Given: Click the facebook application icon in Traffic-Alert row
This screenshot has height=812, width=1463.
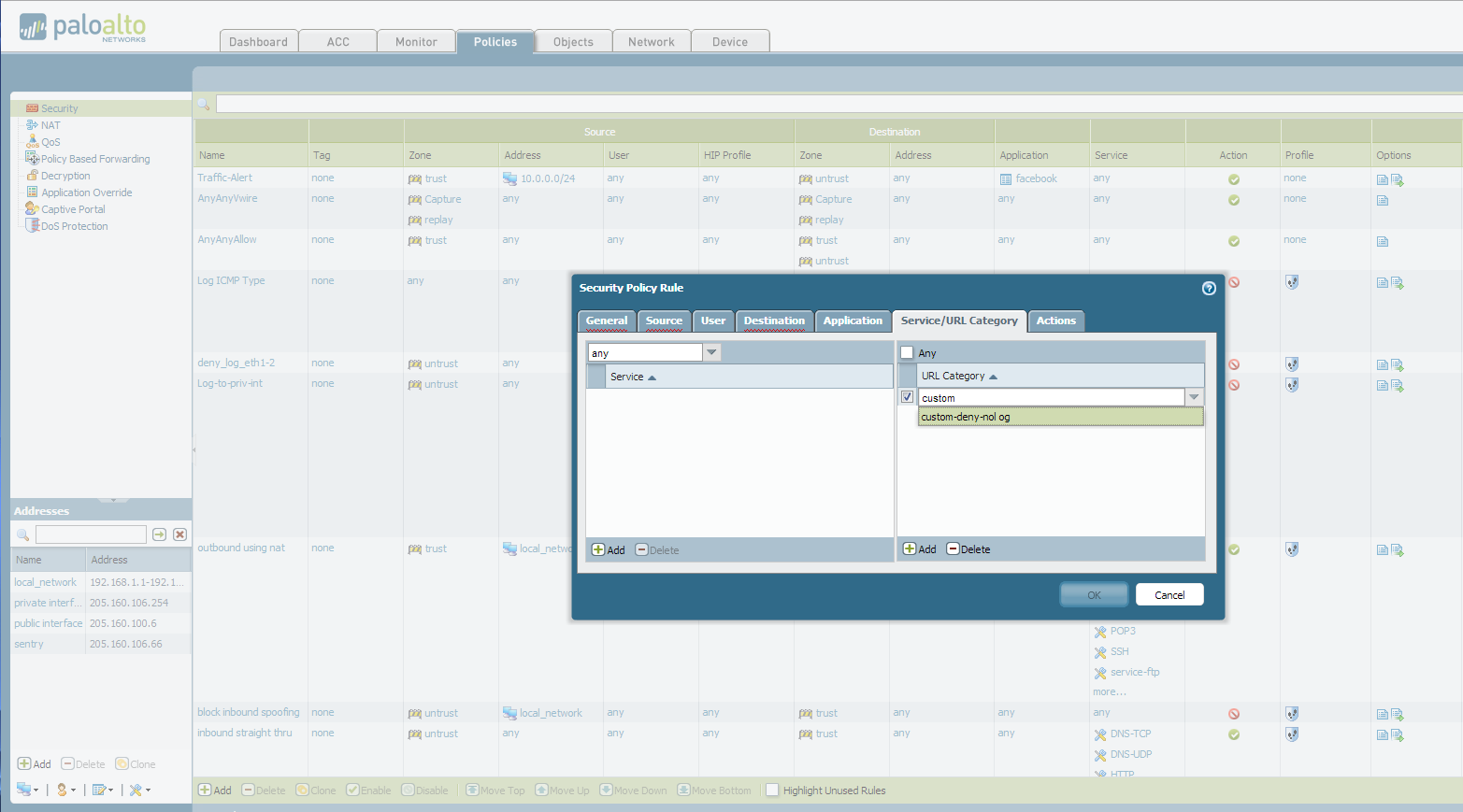Looking at the screenshot, I should pos(1006,179).
